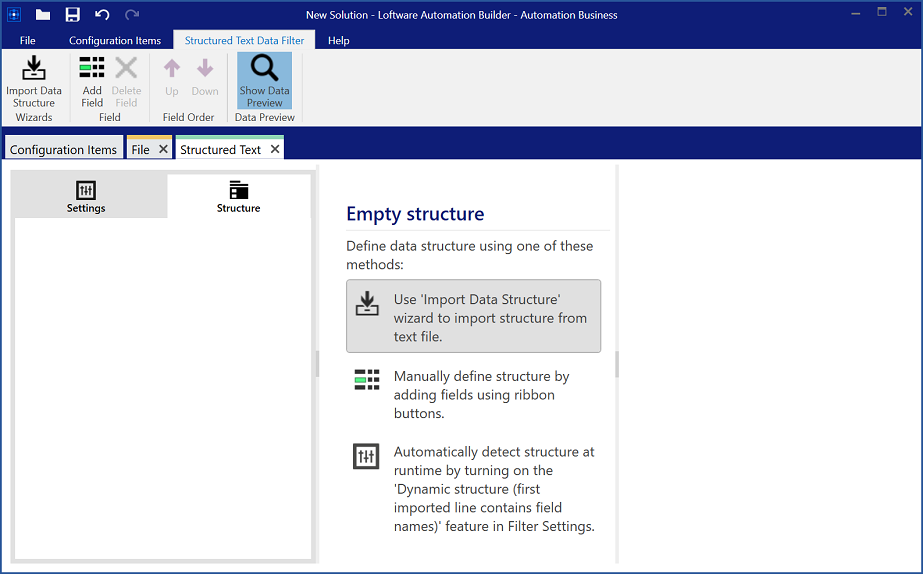Viewport: 923px width, 574px height.
Task: Click the application logo icon in title bar
Action: pyautogui.click(x=14, y=15)
